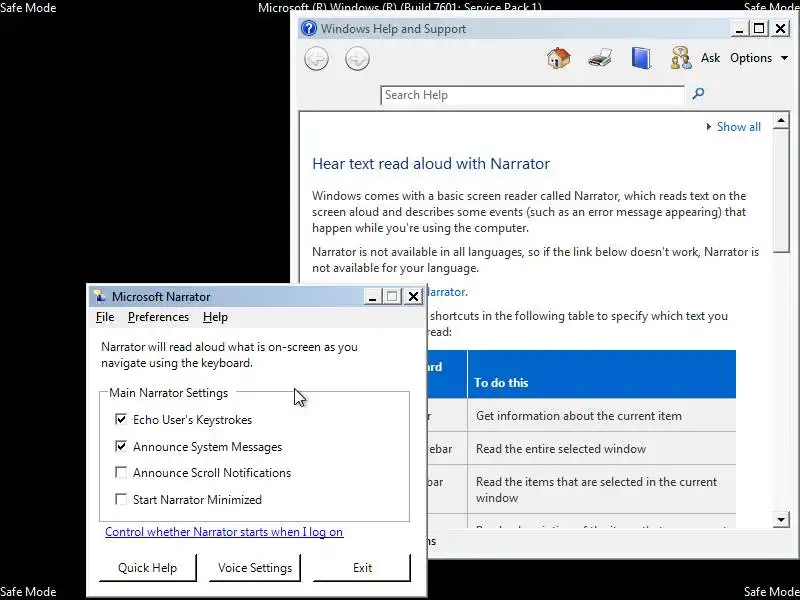
Task: Click the Help window scroll up arrow
Action: pos(781,121)
